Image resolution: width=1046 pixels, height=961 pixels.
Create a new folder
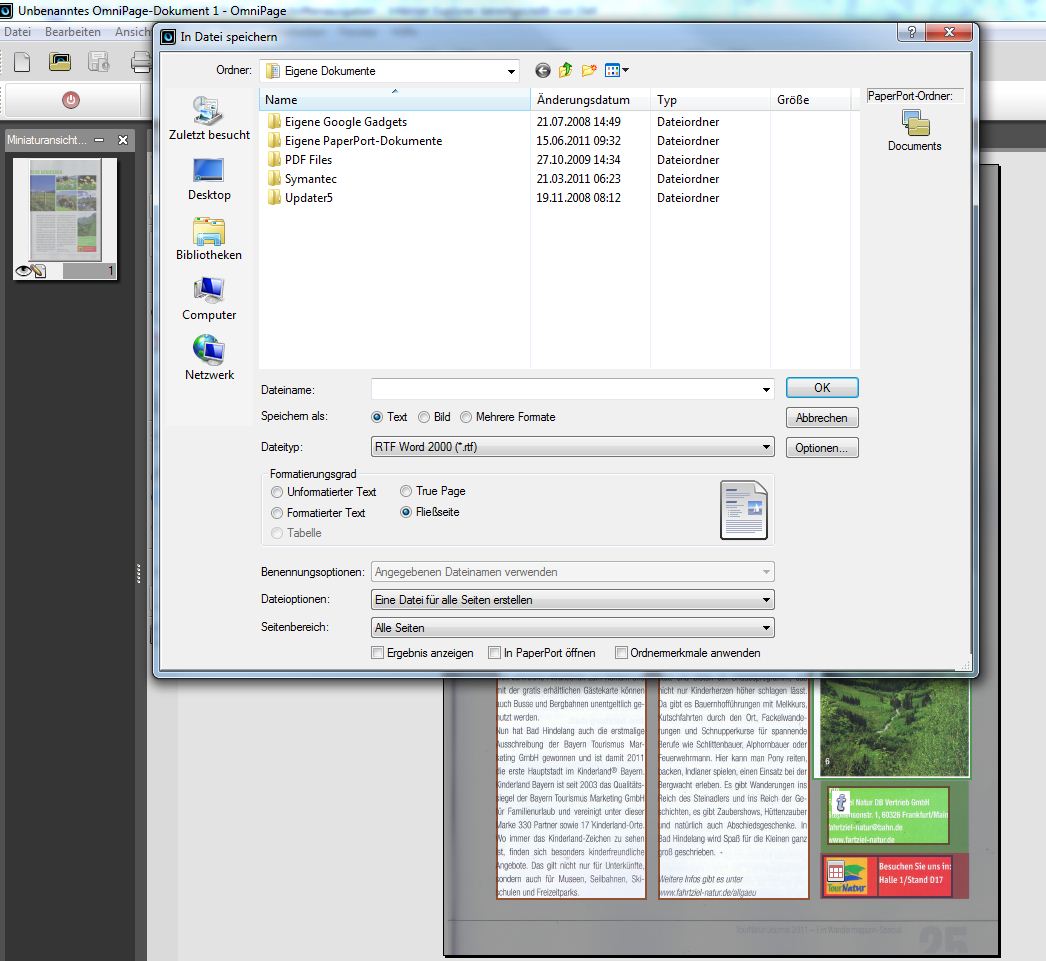(589, 71)
